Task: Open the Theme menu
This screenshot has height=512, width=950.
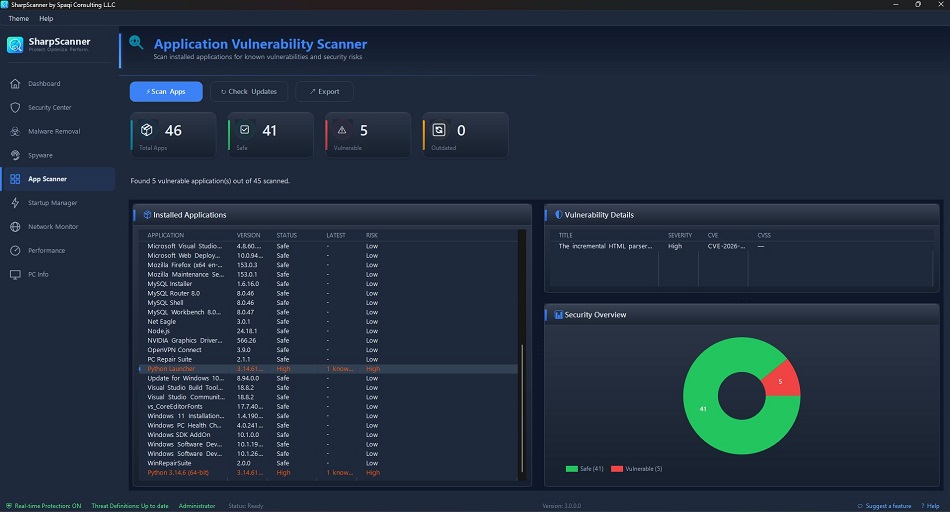Action: coord(19,18)
